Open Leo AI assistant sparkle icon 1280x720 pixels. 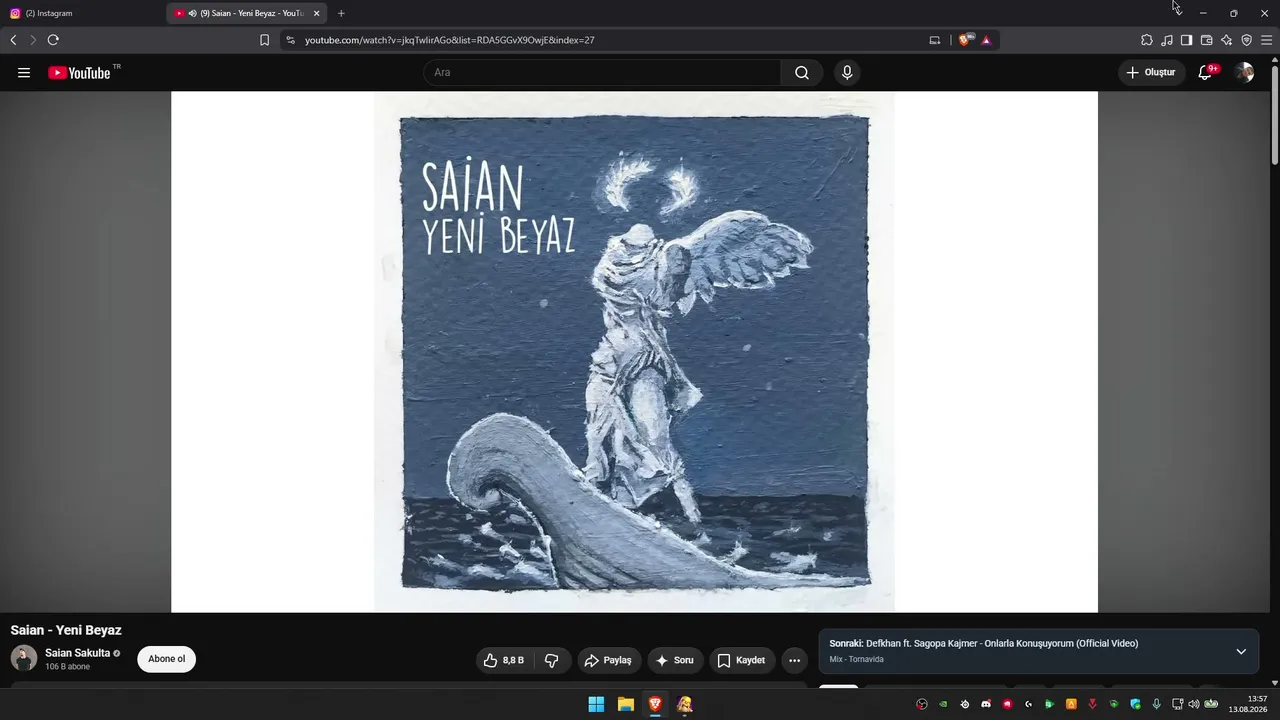(1226, 40)
